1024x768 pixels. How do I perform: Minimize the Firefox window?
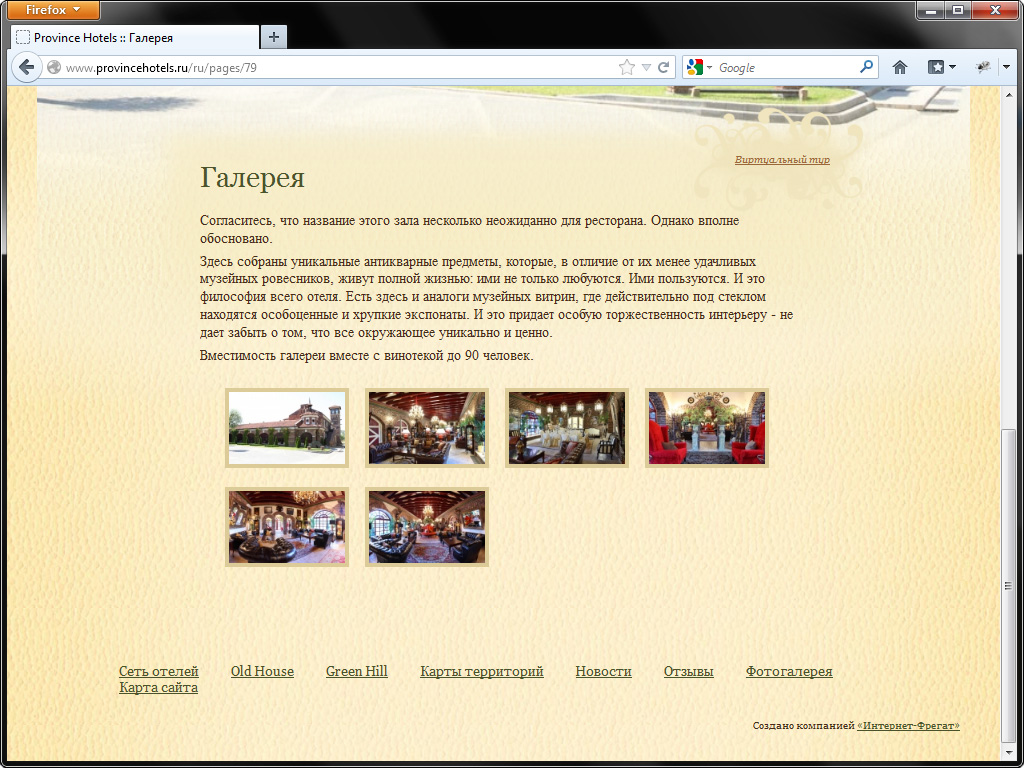(931, 10)
